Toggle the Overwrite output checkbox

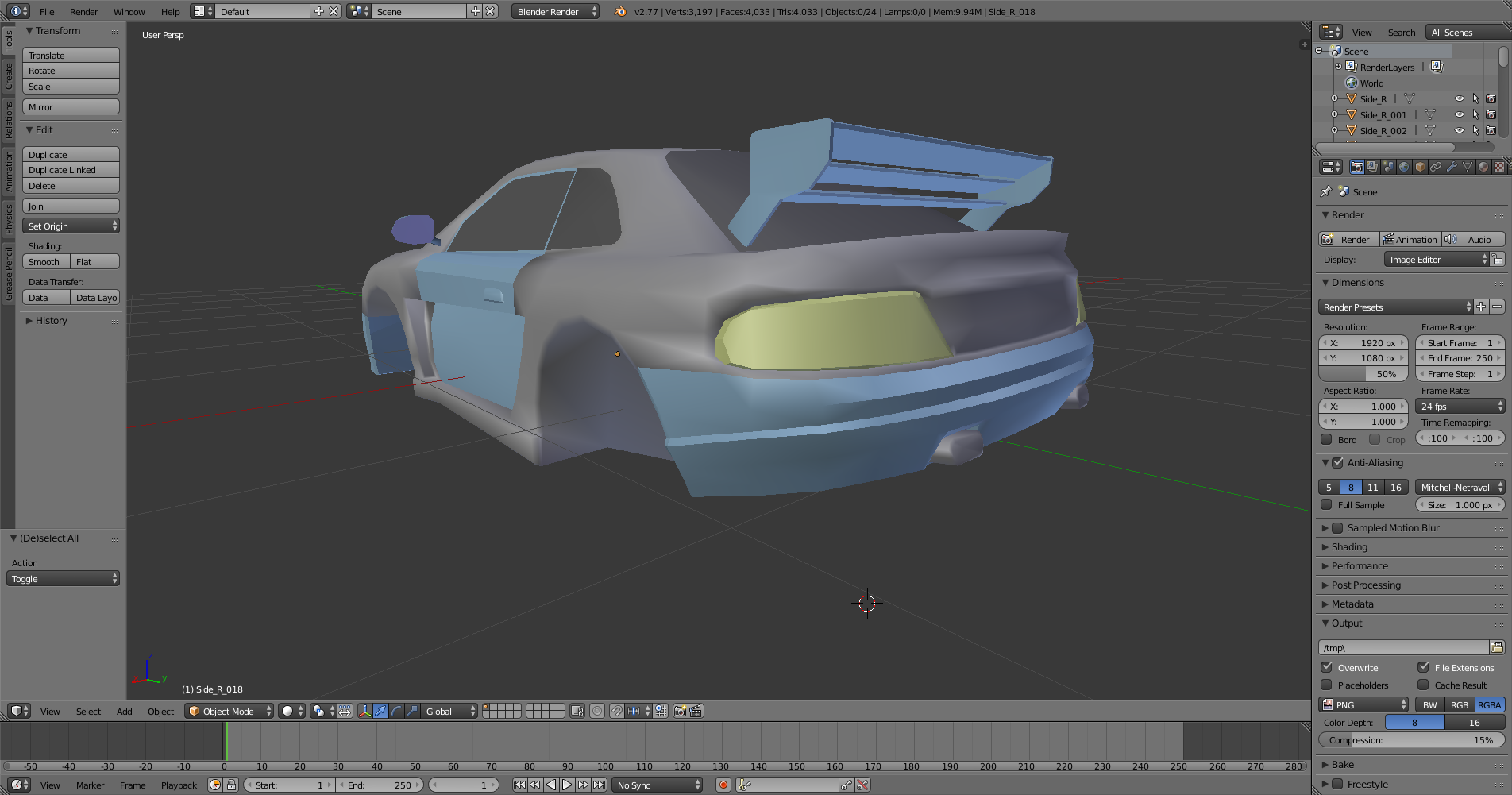coord(1326,667)
